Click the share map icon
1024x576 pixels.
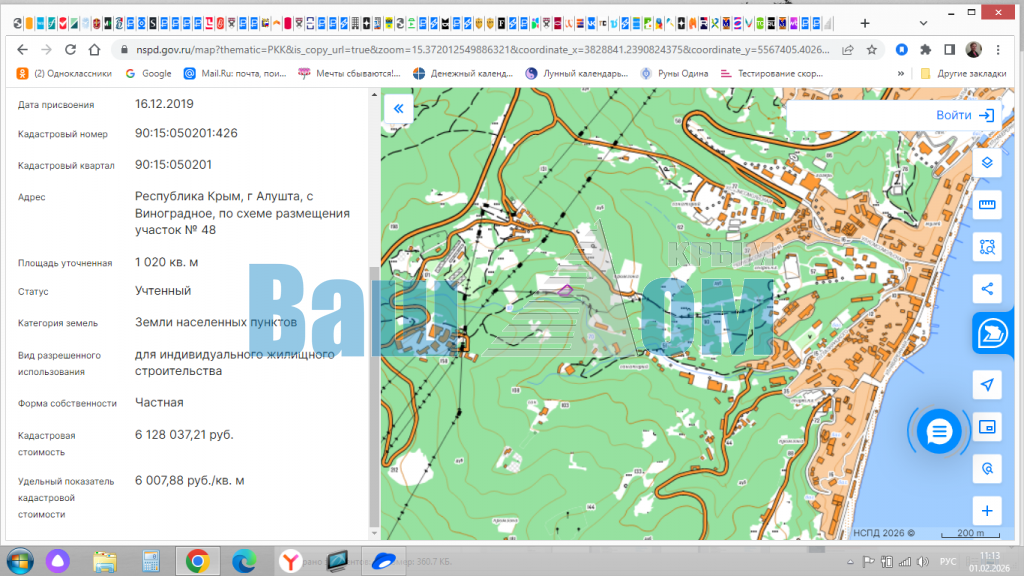(x=987, y=289)
